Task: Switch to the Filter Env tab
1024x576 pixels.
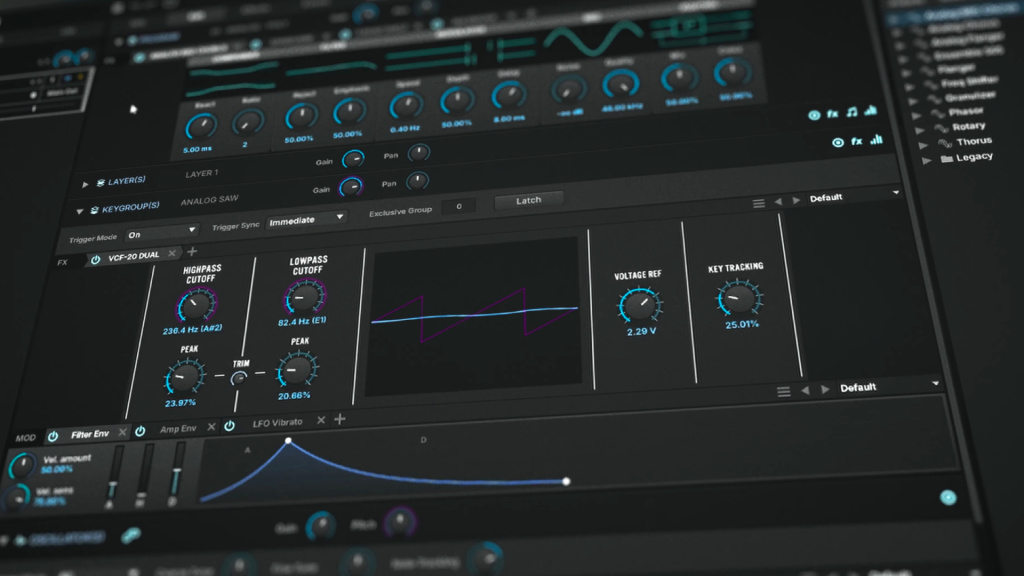Action: (x=89, y=434)
